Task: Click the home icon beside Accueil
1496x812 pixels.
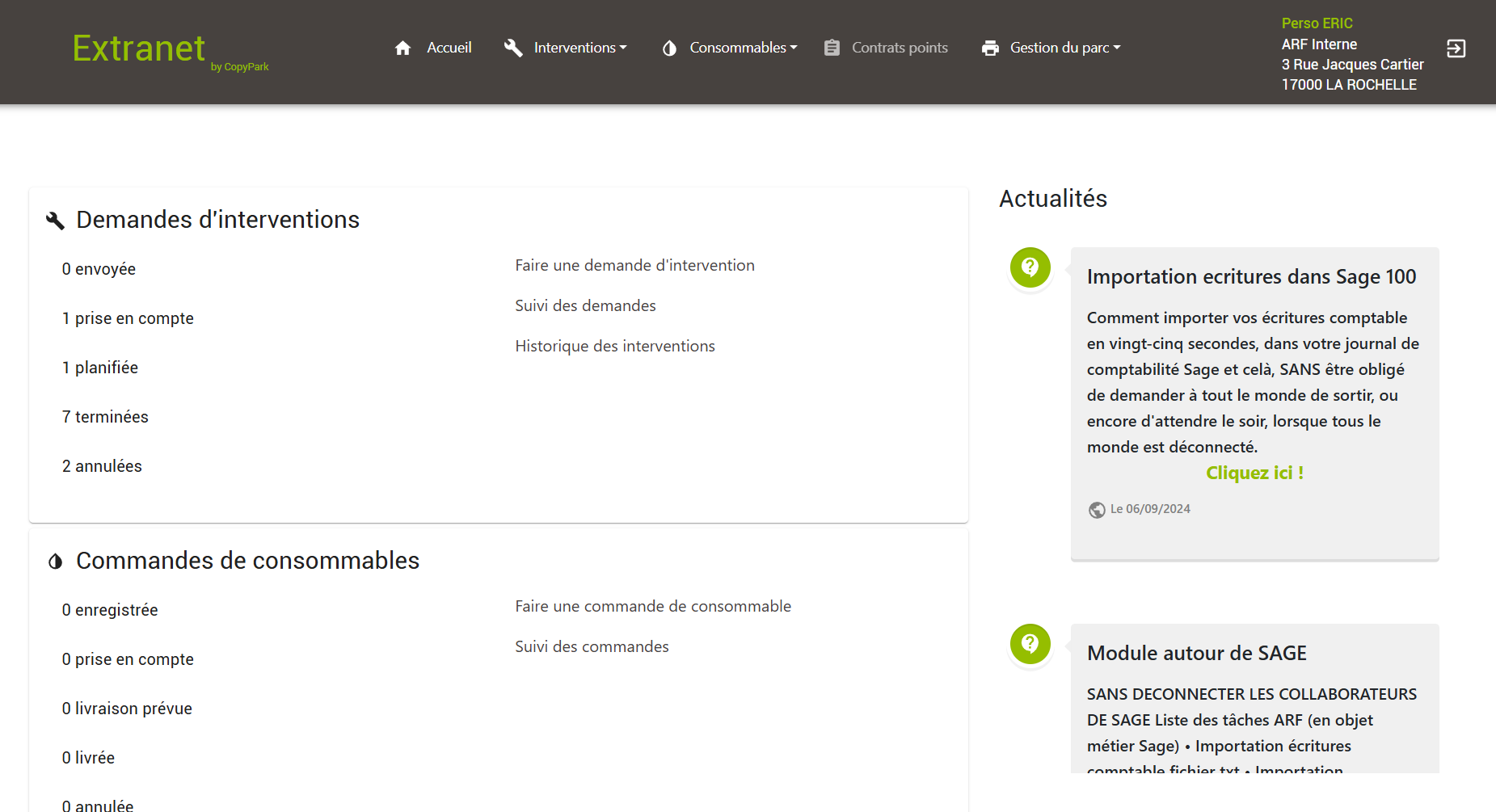Action: pyautogui.click(x=402, y=48)
